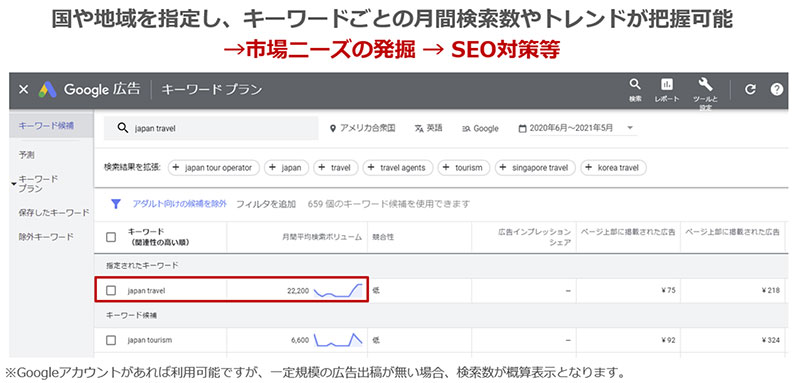Click the japan travel search field

pos(211,129)
